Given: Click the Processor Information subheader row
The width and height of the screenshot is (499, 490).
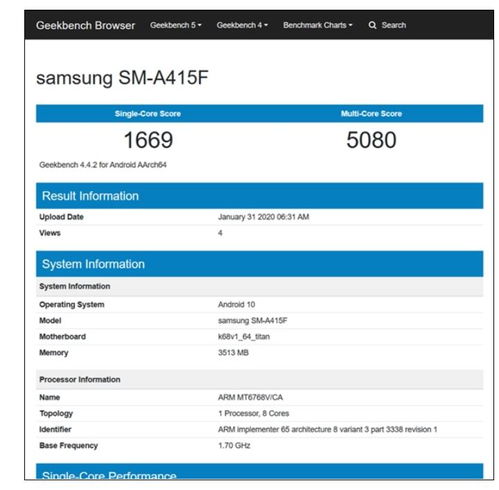Looking at the screenshot, I should pos(259,379).
